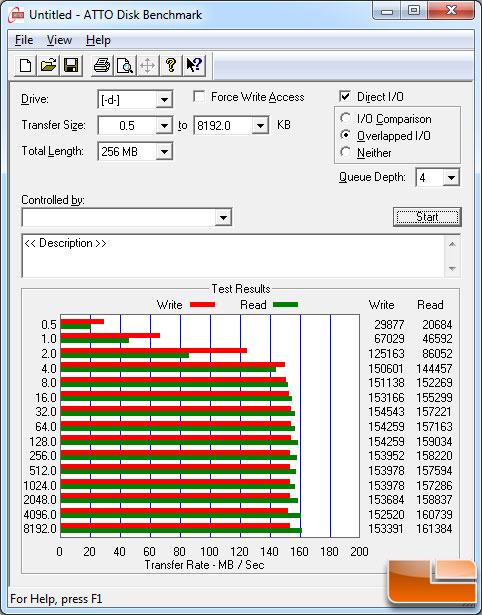Expand the Drive selection dropdown
482x615 pixels.
[x=164, y=100]
